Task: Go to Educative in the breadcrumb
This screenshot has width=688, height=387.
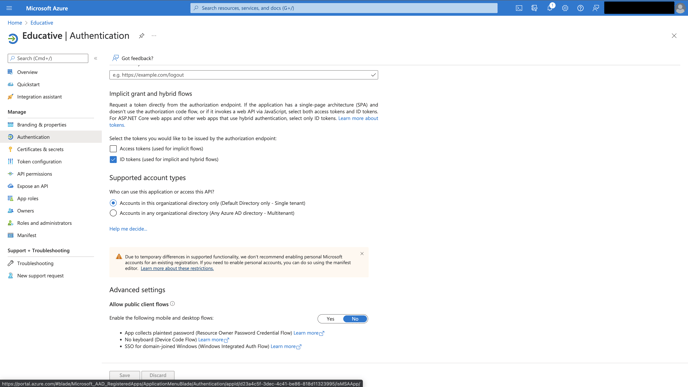Action: click(x=42, y=23)
